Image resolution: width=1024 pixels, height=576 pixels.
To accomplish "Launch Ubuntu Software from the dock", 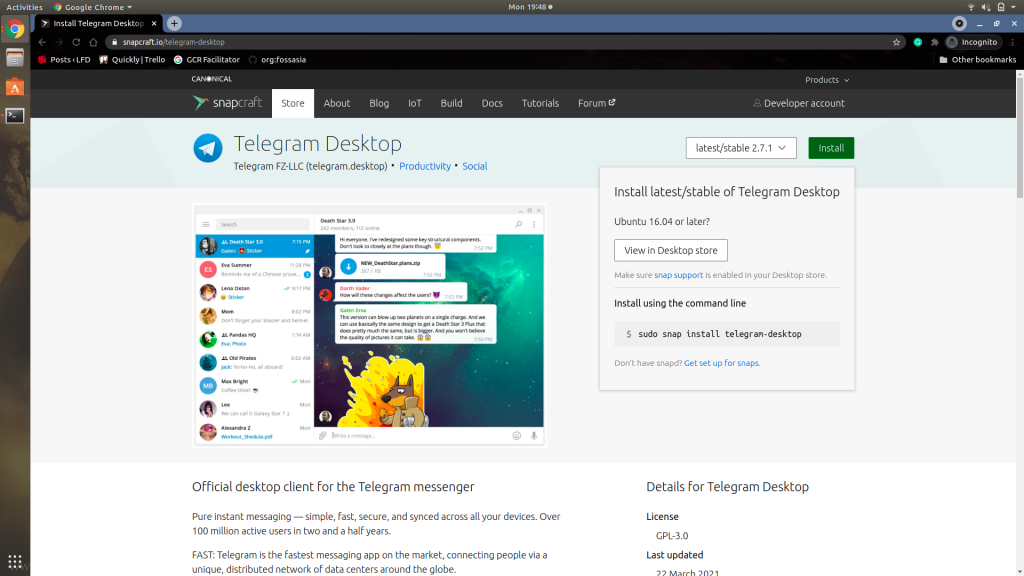I will tap(15, 87).
